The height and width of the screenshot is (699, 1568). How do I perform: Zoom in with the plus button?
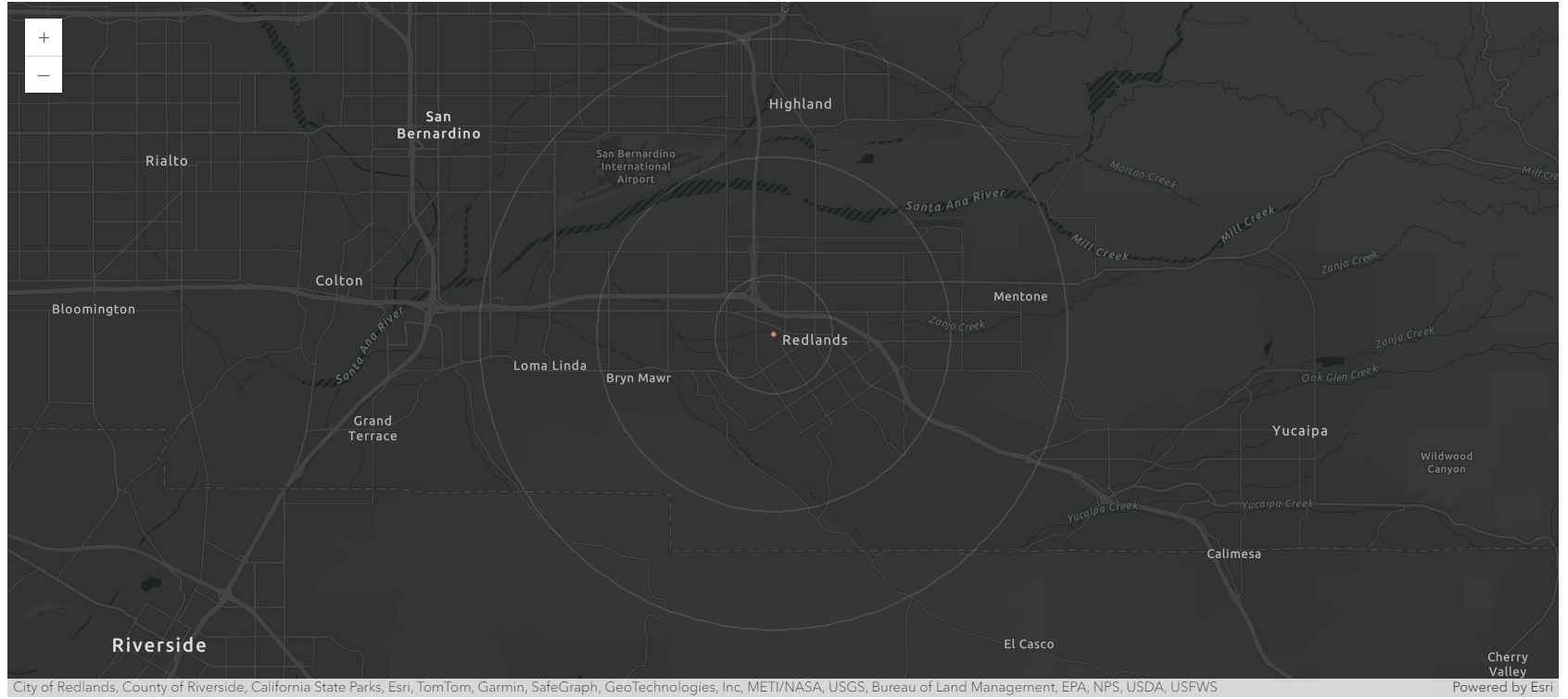click(44, 38)
